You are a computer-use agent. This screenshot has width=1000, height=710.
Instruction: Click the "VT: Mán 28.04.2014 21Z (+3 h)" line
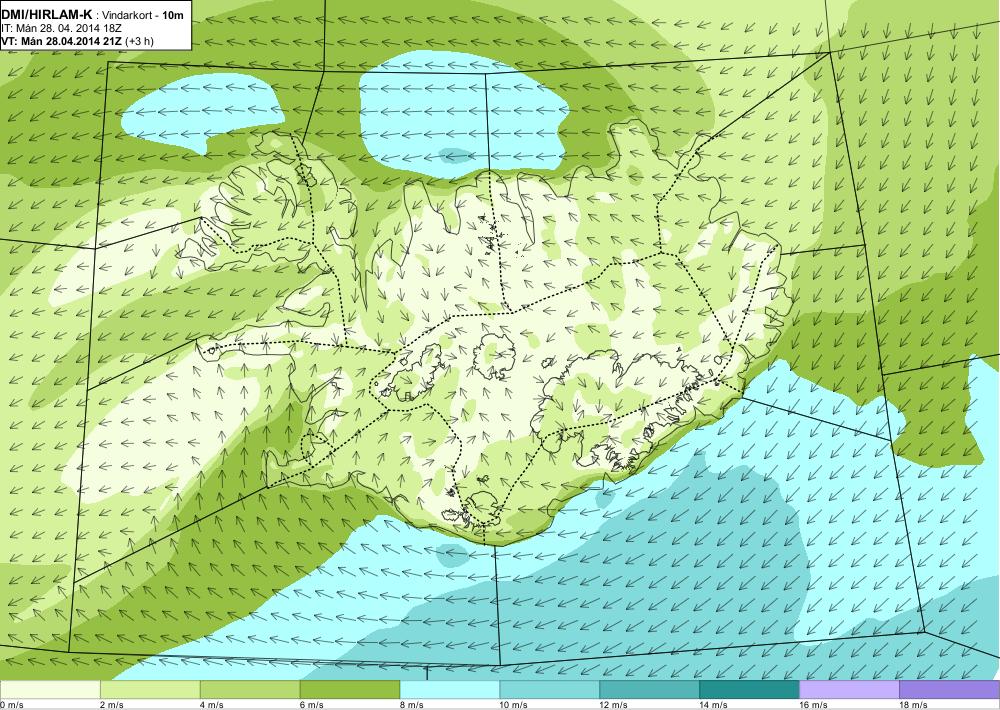coord(77,41)
